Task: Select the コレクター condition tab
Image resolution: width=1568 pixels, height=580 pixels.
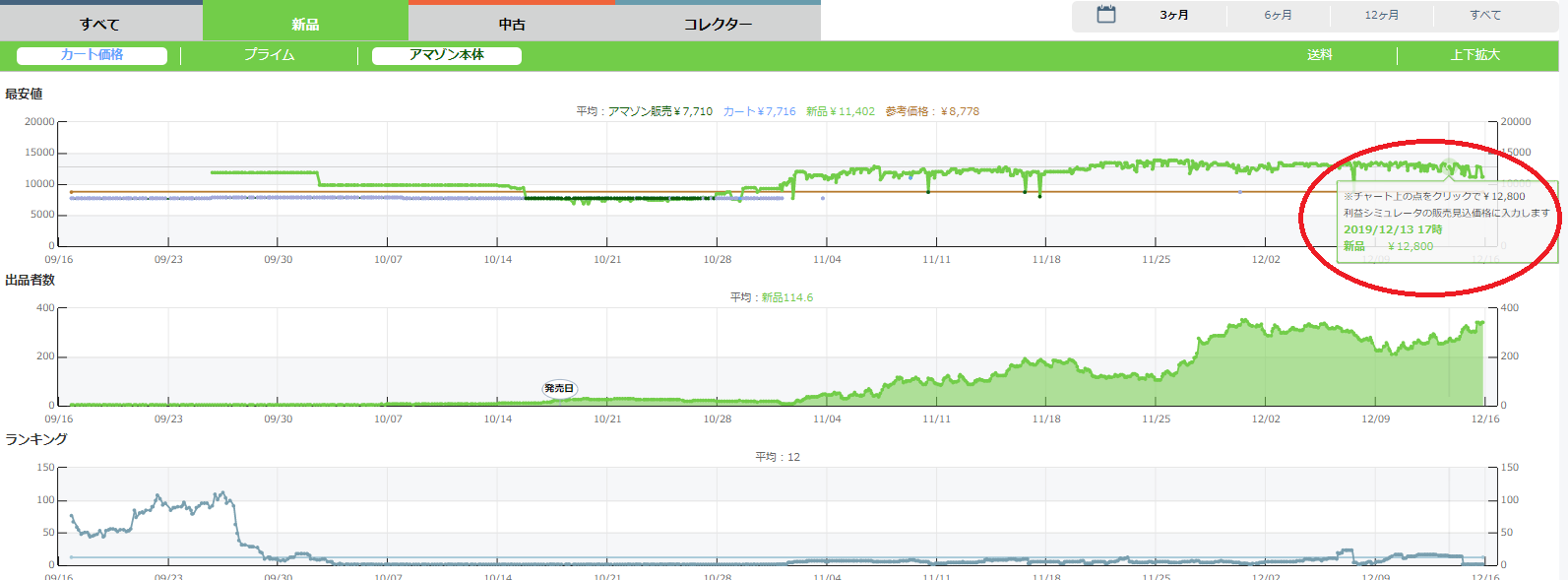Action: [x=718, y=24]
